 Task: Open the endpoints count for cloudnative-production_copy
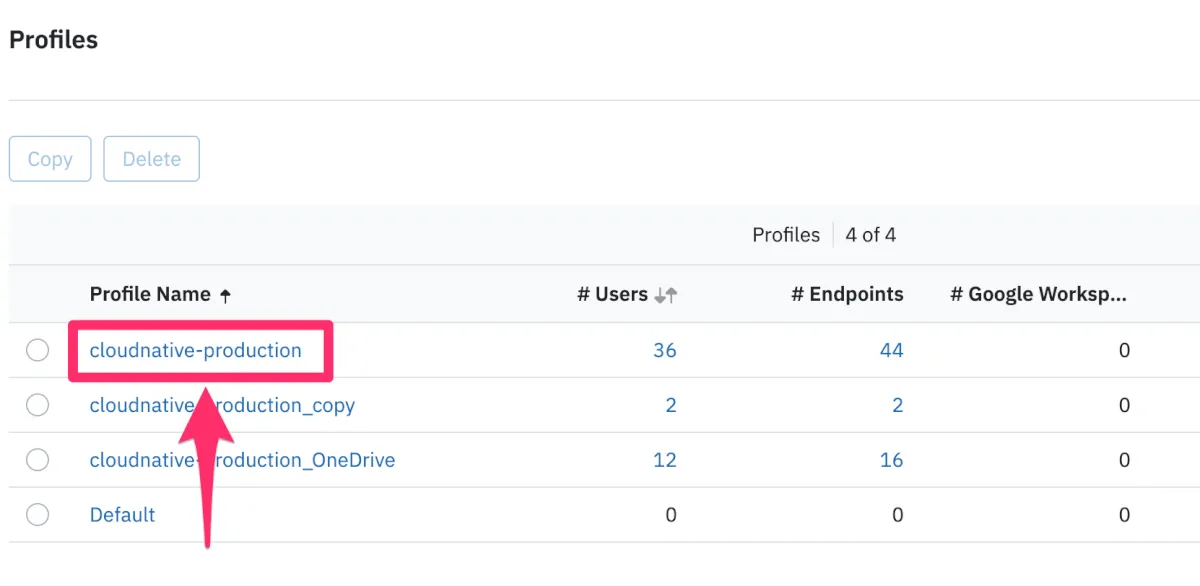tap(897, 405)
